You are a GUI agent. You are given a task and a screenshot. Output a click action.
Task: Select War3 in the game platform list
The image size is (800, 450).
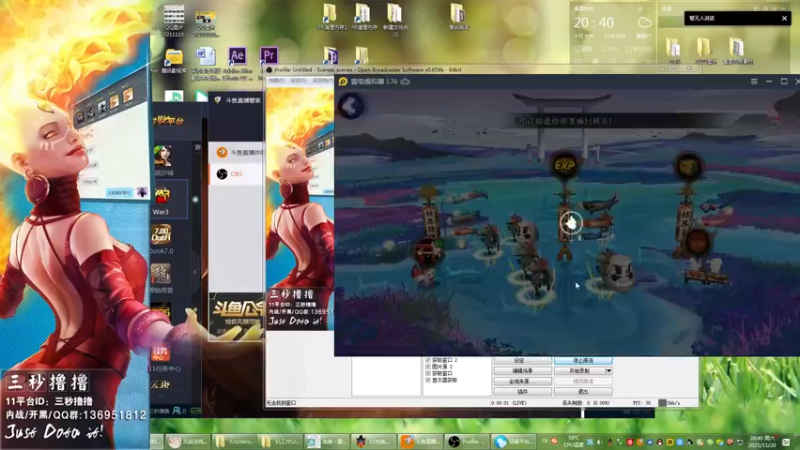170,201
